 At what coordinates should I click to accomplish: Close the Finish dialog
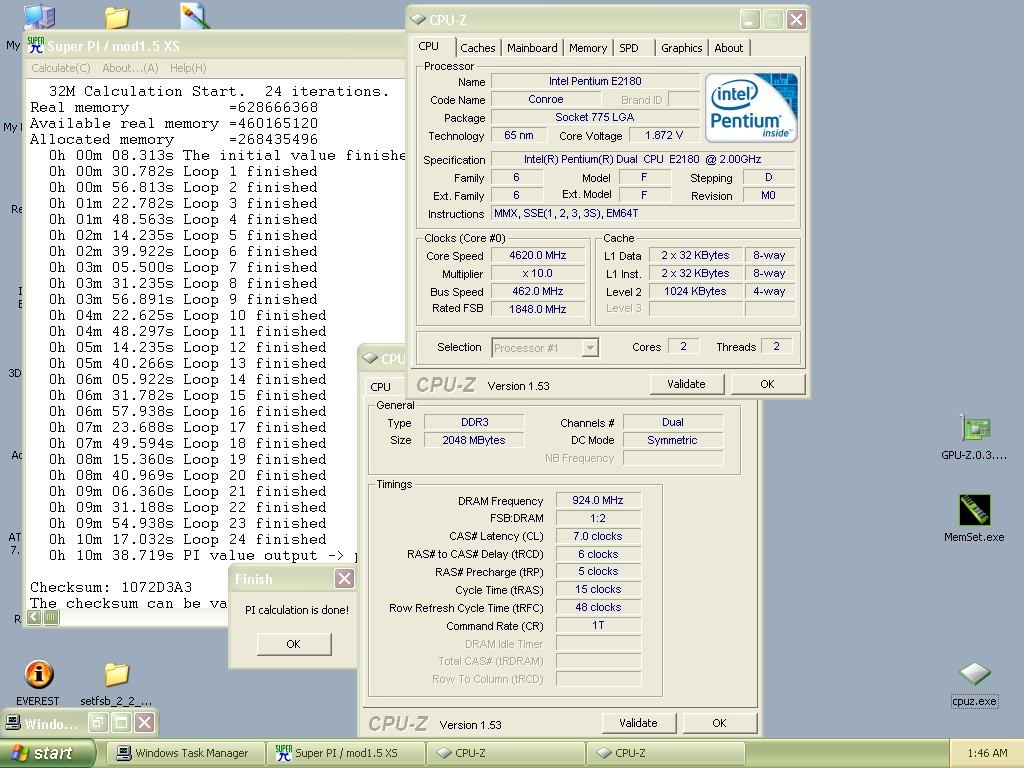(344, 578)
